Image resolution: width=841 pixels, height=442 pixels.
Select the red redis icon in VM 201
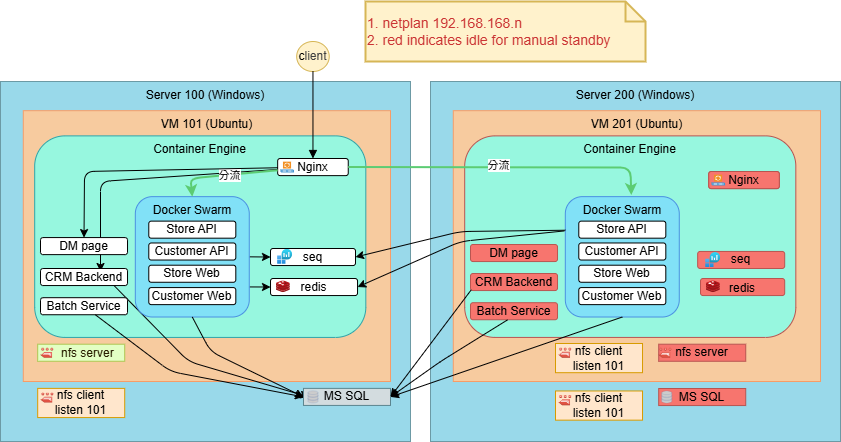pyautogui.click(x=713, y=287)
